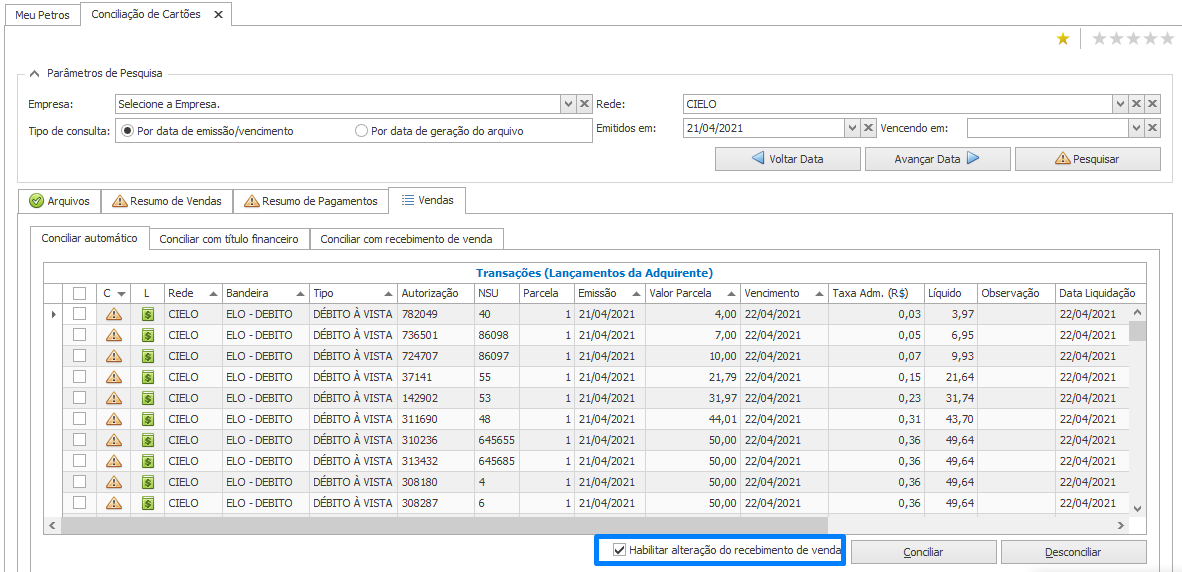Switch to Resumo de Pagamentos tab
Screen dimensions: 1182x572
(310, 201)
